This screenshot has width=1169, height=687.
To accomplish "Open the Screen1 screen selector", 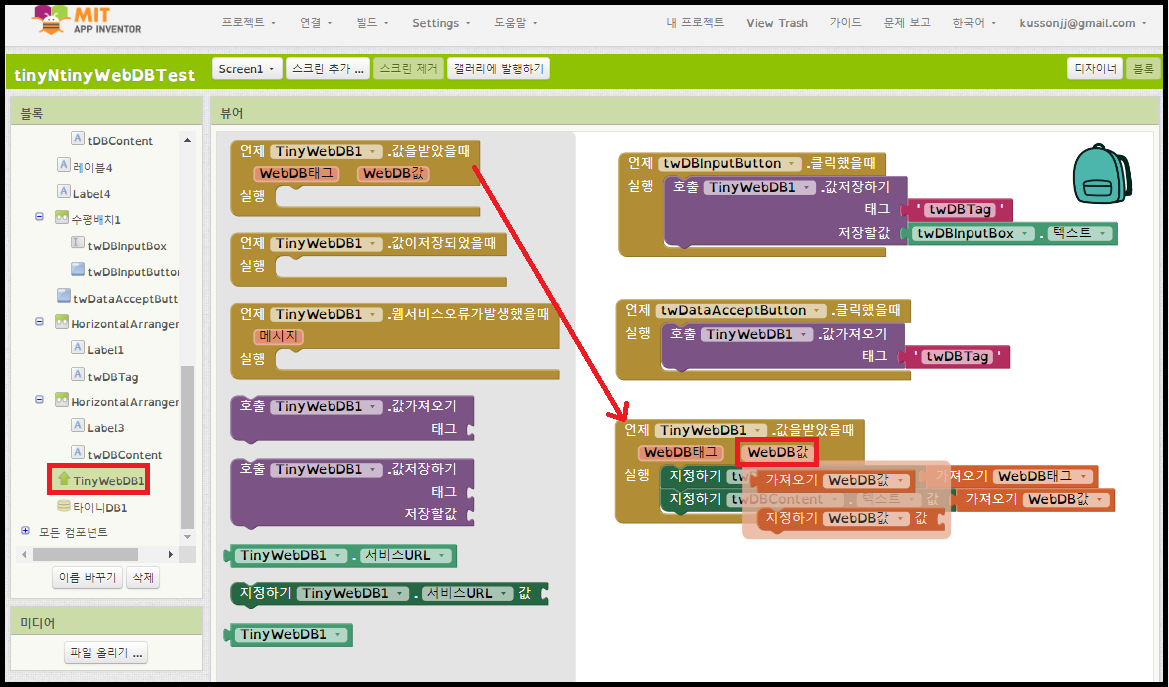I will (247, 69).
